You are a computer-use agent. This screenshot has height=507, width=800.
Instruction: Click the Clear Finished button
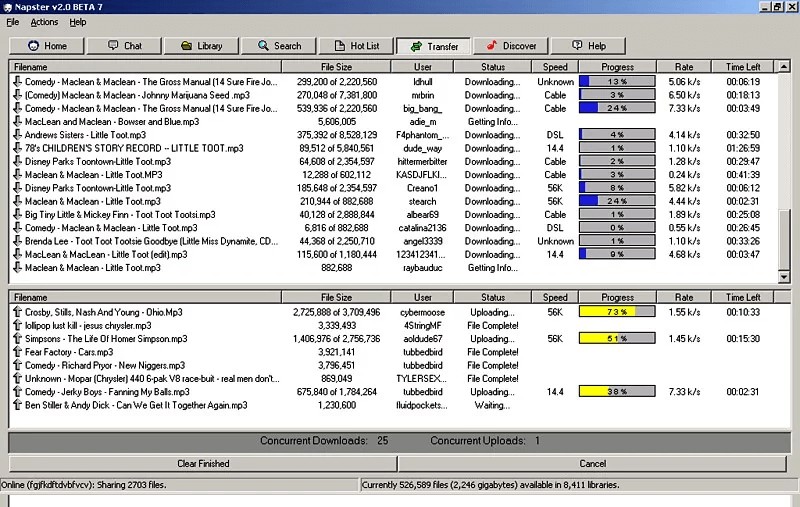(203, 464)
